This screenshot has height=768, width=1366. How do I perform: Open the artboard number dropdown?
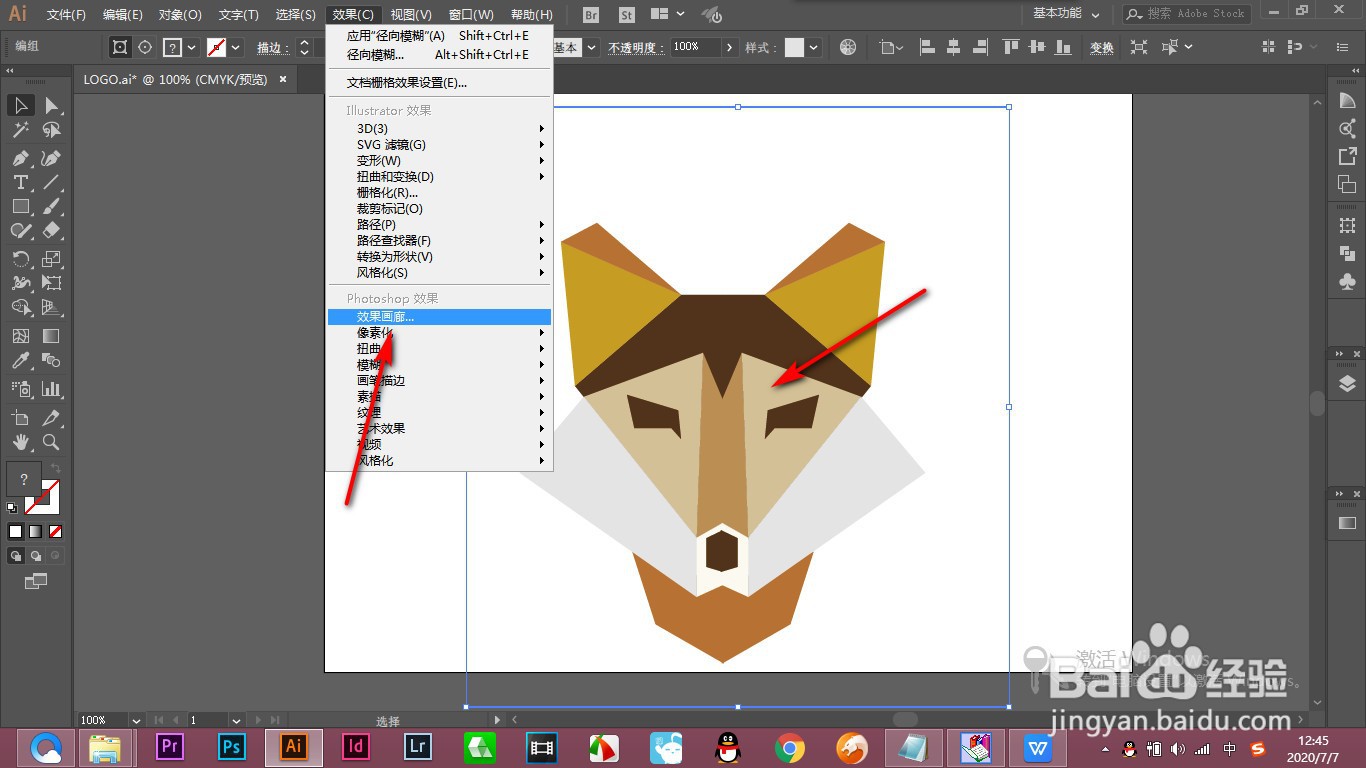click(237, 720)
